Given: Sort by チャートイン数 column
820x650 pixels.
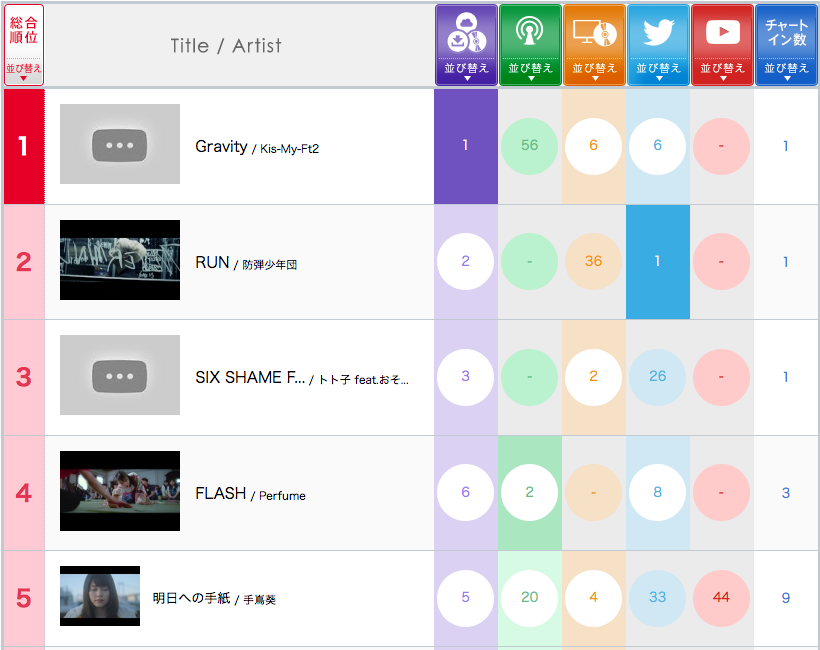Looking at the screenshot, I should [x=786, y=45].
